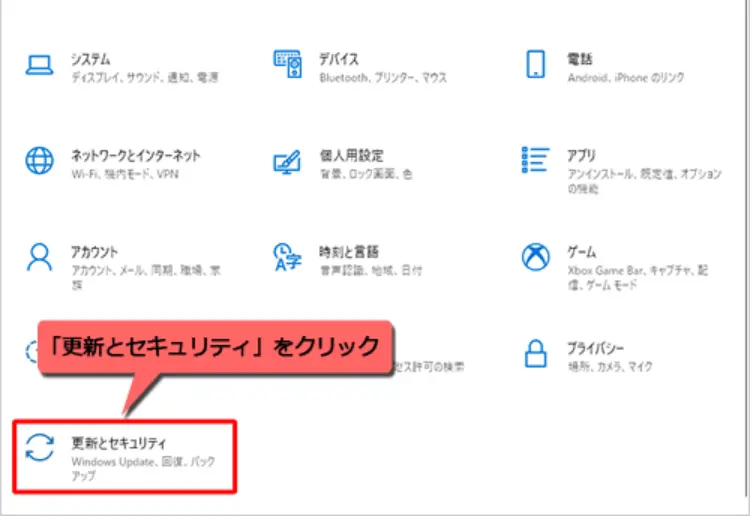Click the Wi-Fi、機内モード、VPN description
Viewport: 752px width, 516px height.
(125, 174)
